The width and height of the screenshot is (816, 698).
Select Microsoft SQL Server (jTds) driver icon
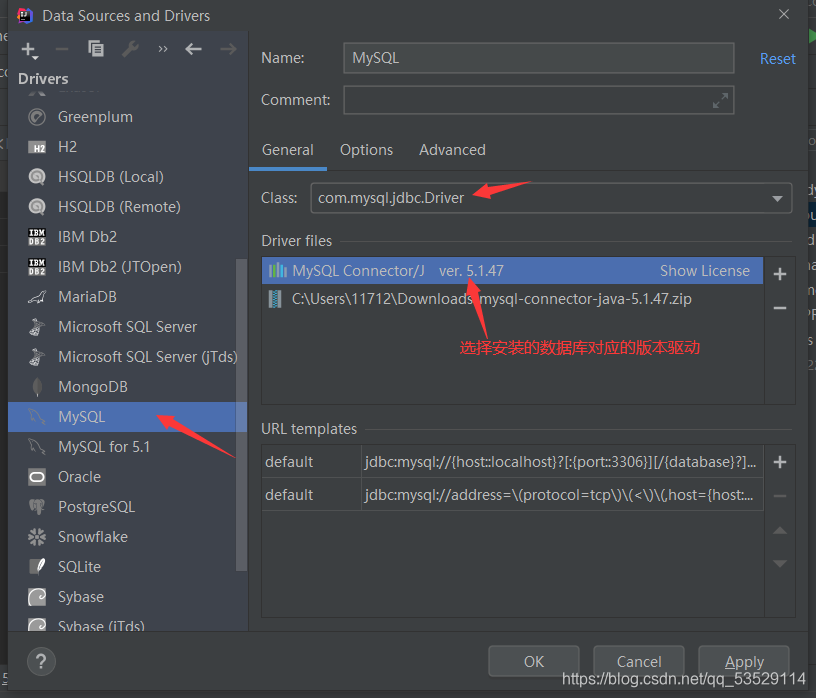point(37,357)
